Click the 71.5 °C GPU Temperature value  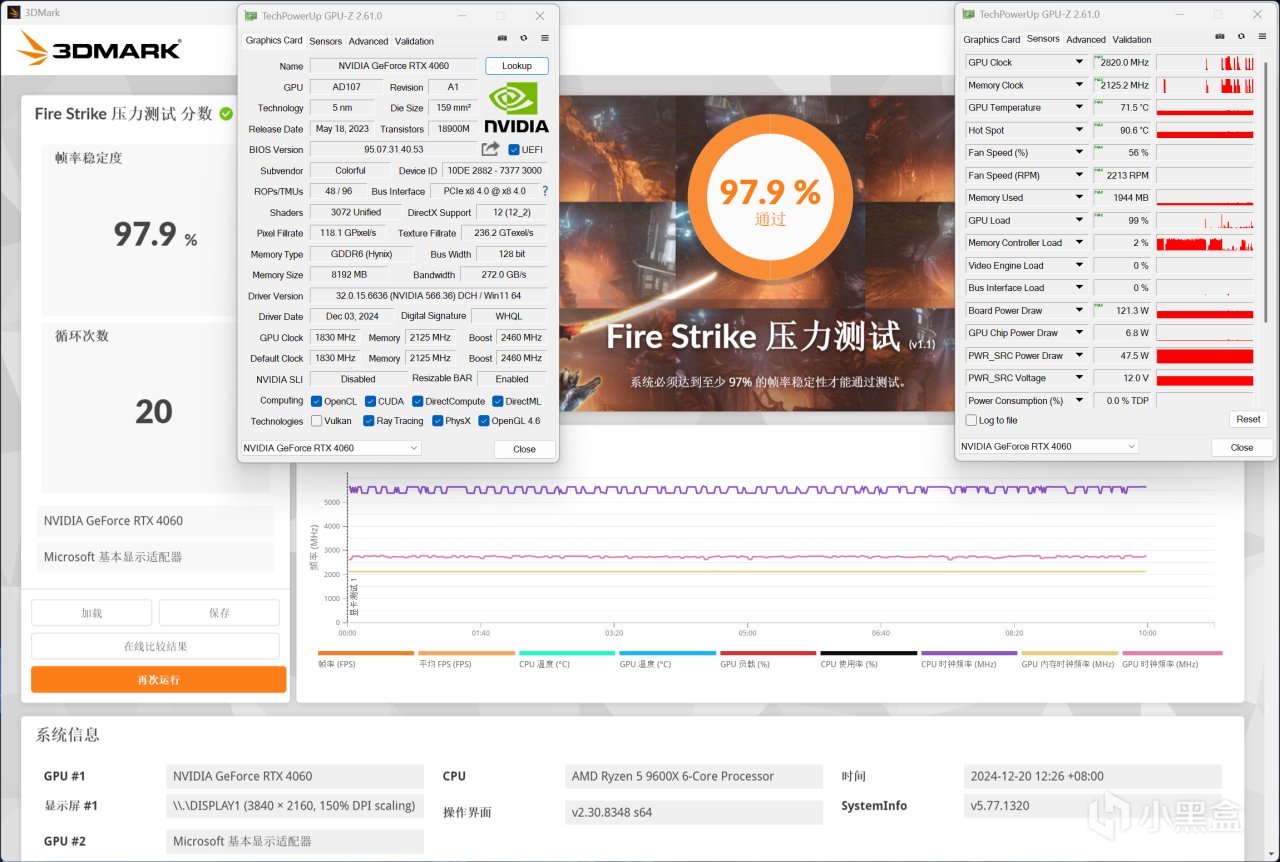pyautogui.click(x=1122, y=107)
